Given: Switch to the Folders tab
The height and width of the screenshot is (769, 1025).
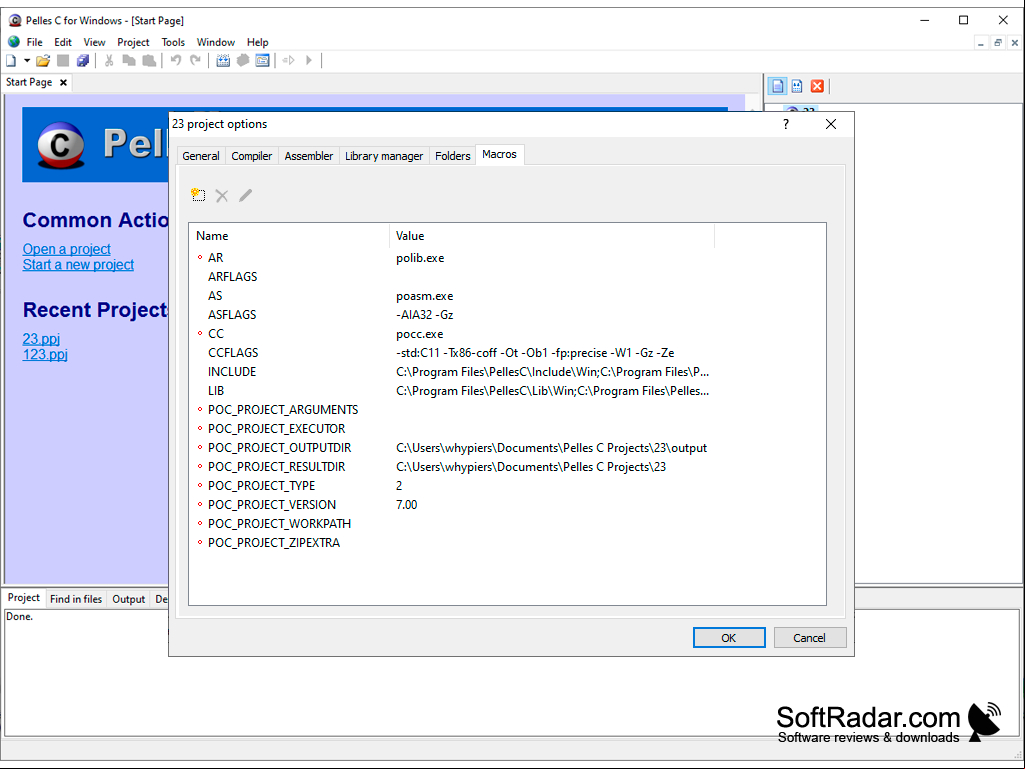Looking at the screenshot, I should click(452, 156).
